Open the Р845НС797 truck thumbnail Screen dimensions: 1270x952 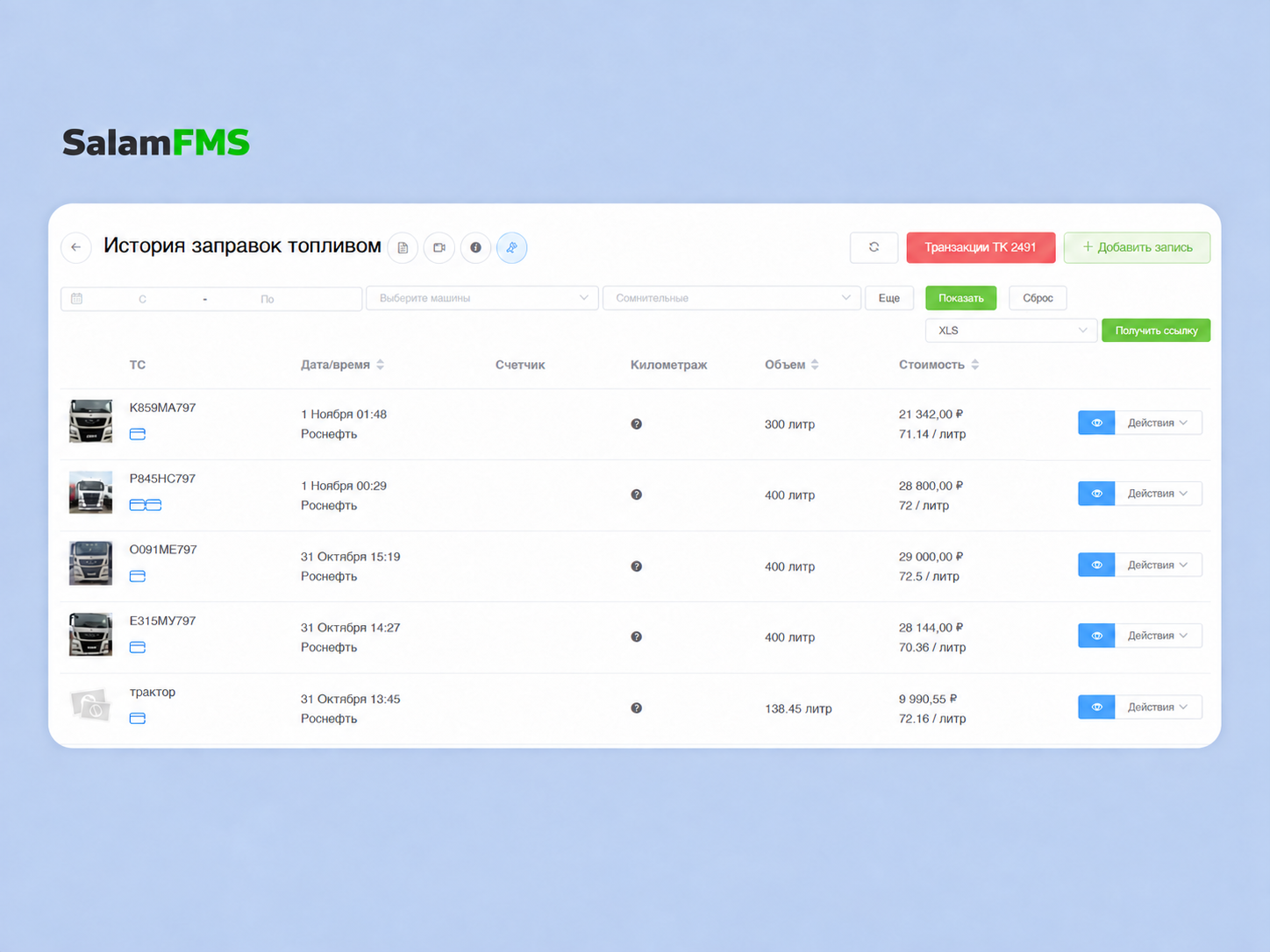point(91,493)
